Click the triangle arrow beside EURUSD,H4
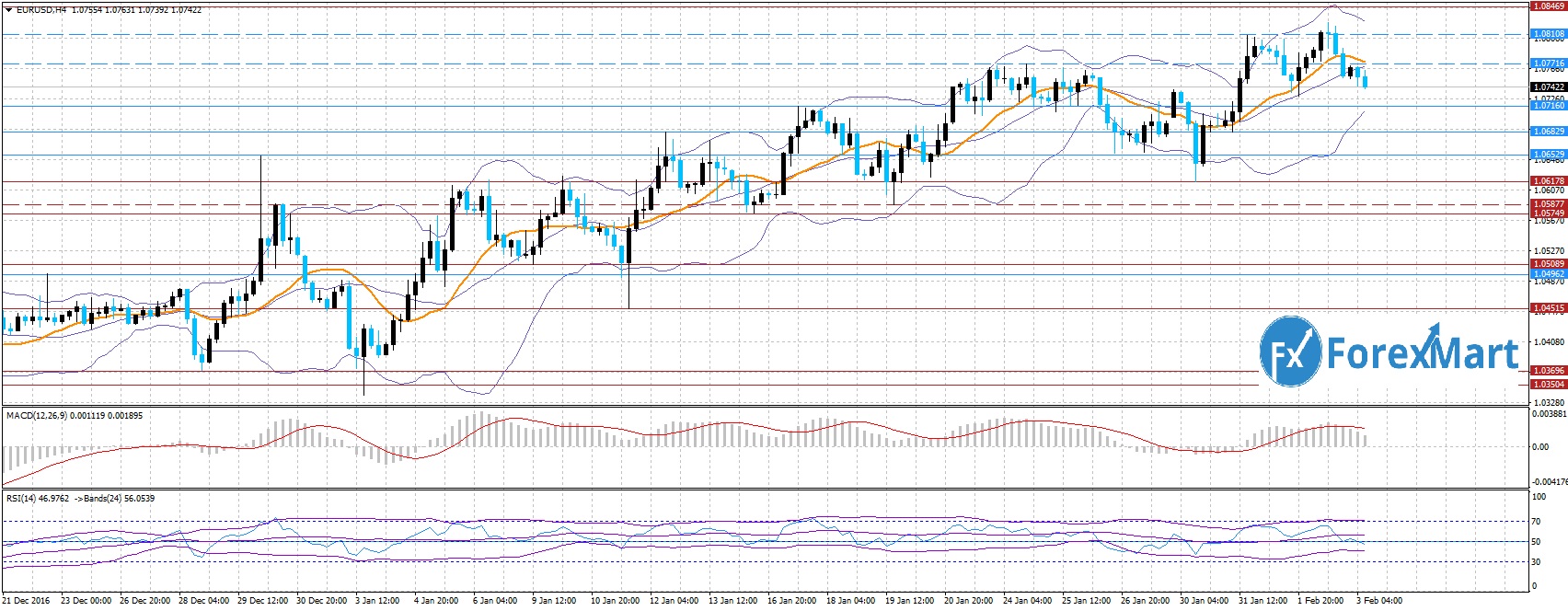This screenshot has height=611, width=1568. point(8,10)
